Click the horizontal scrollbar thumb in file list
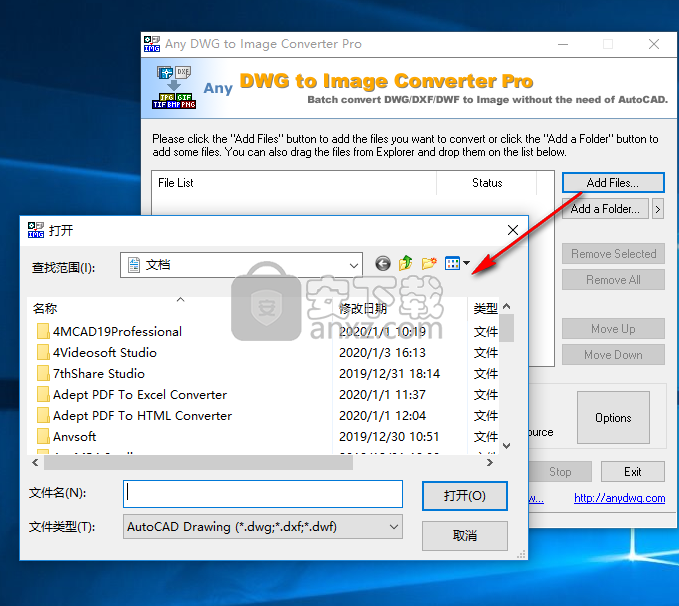The height and width of the screenshot is (606, 679). [198, 463]
